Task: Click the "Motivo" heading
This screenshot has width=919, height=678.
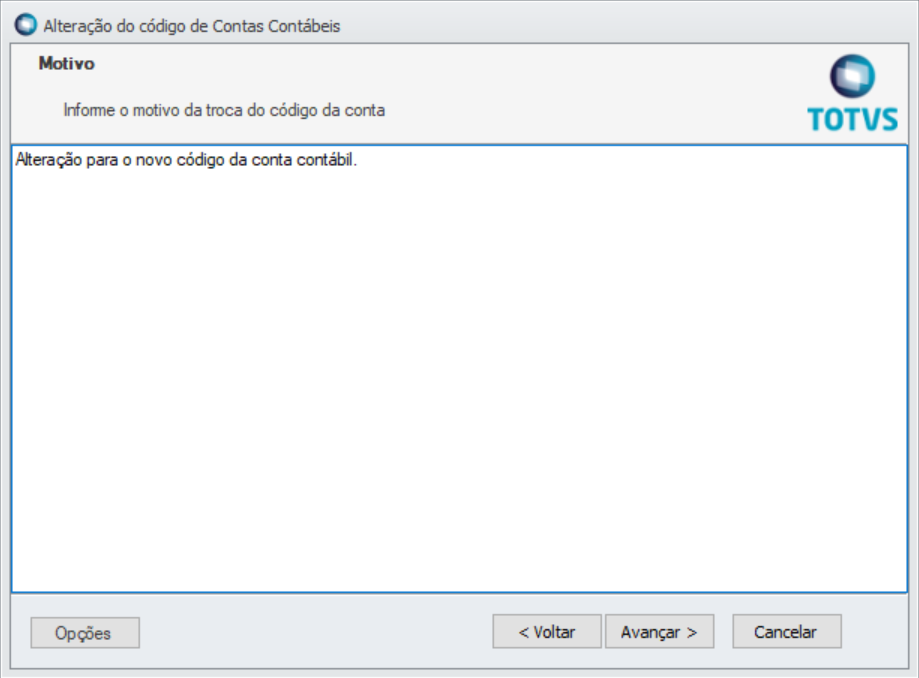Action: pyautogui.click(x=66, y=63)
